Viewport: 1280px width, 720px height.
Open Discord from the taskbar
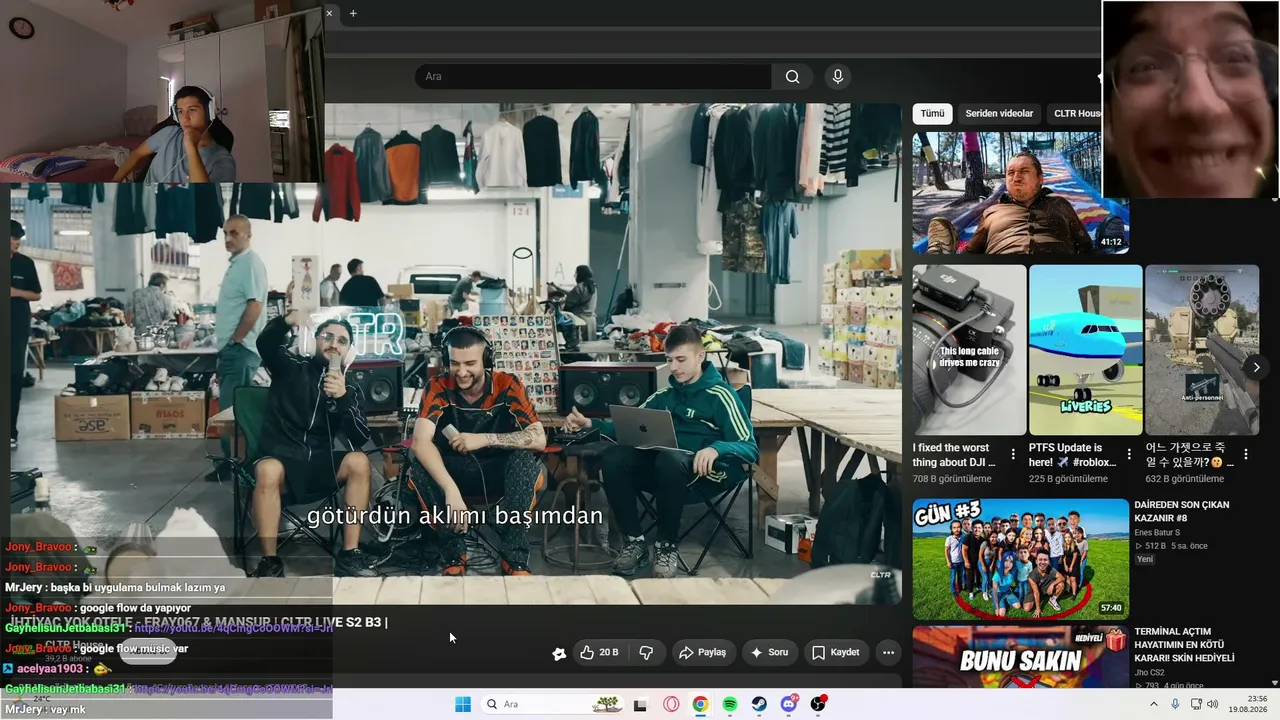point(789,704)
